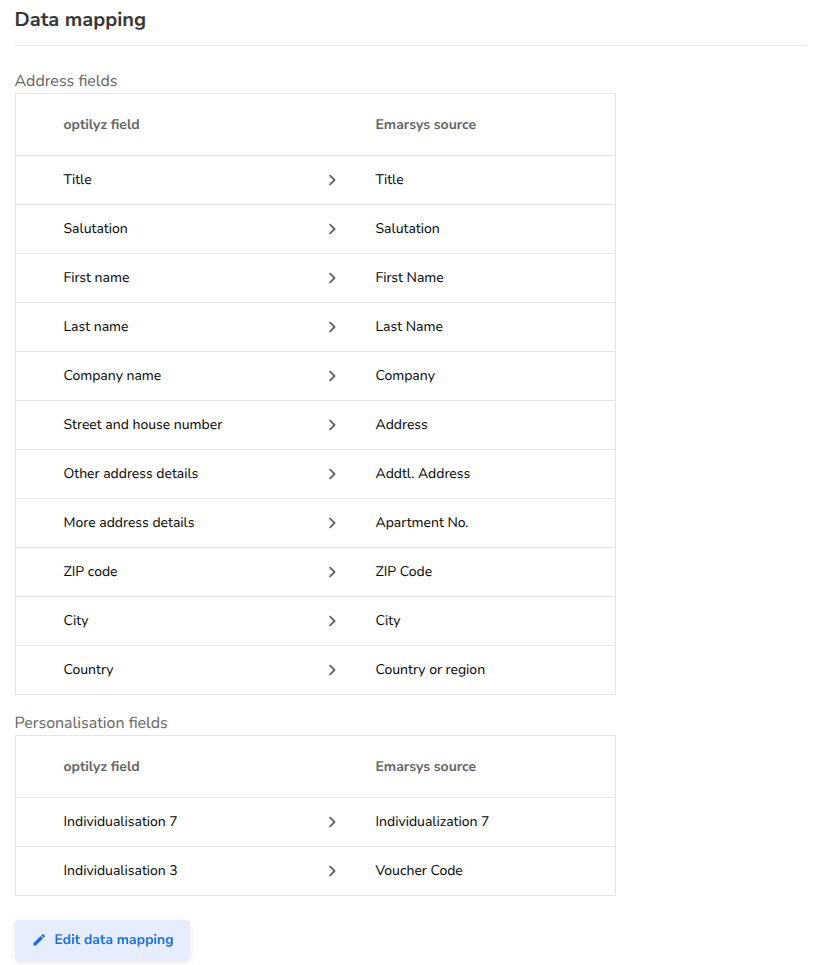
Task: Click the arrow icon beside Salutation
Action: 332,229
